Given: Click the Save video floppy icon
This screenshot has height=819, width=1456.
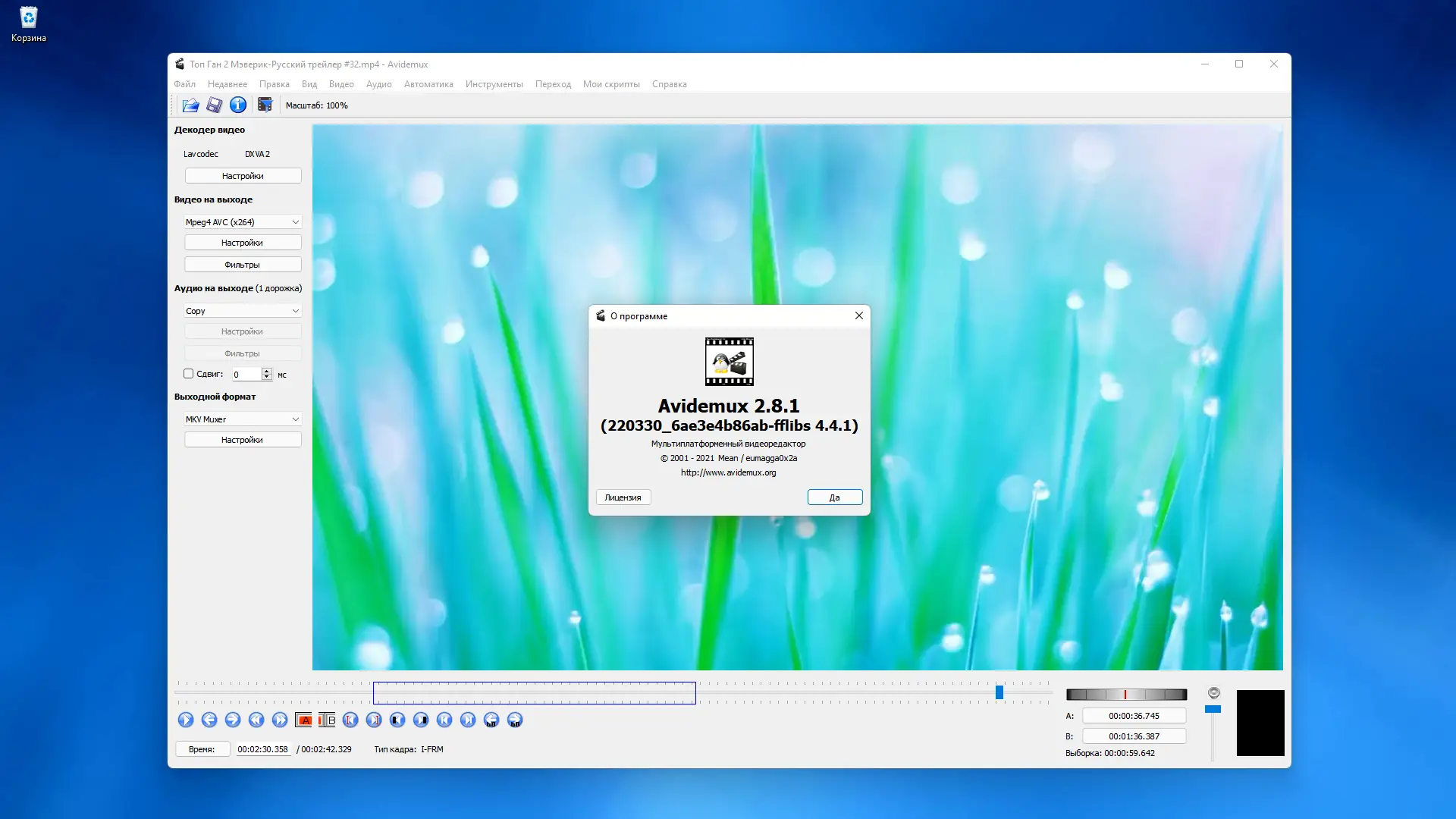Looking at the screenshot, I should pyautogui.click(x=215, y=105).
